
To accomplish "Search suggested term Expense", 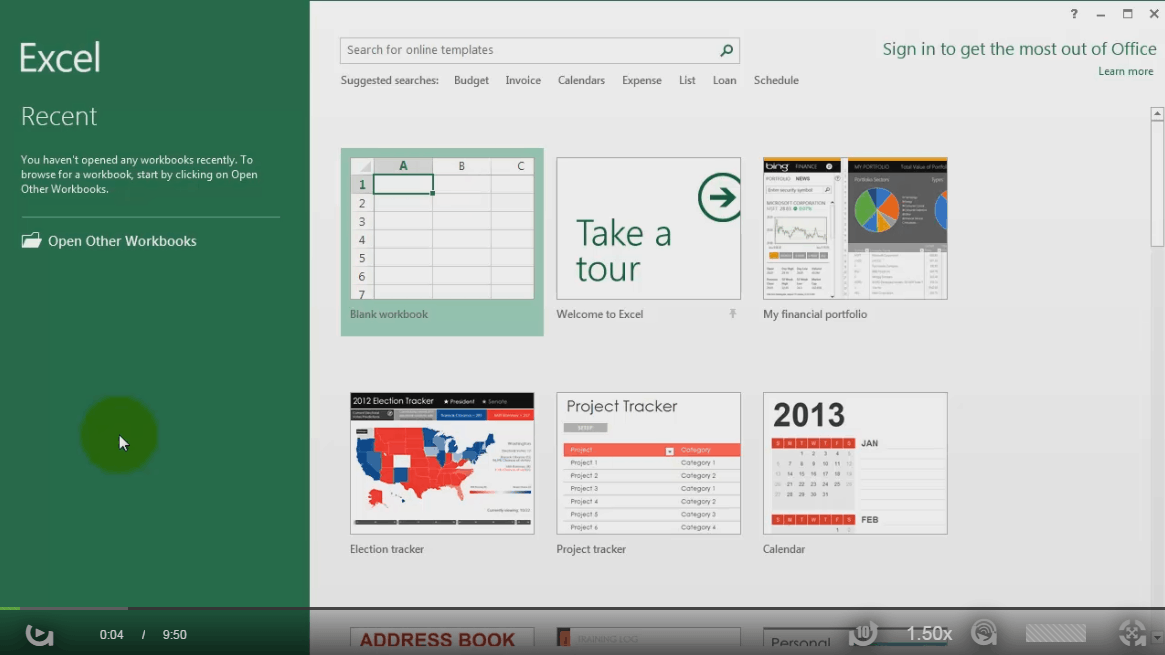I will [642, 80].
